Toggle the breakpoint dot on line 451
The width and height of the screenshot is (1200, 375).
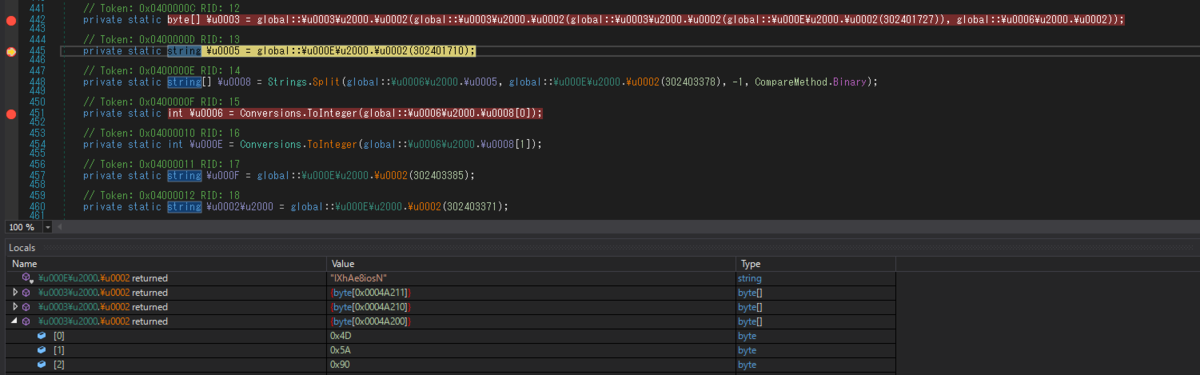pos(11,114)
